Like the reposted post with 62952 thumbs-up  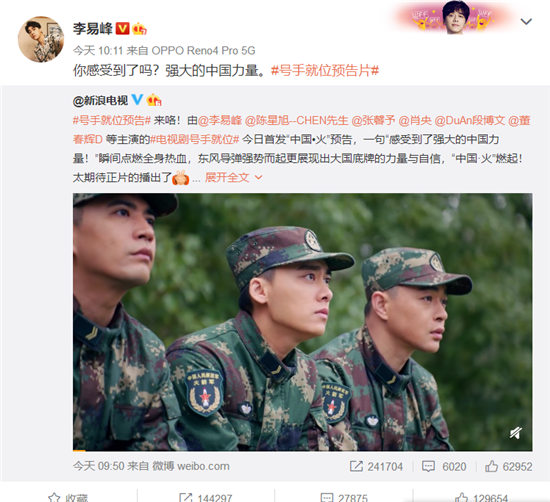(x=491, y=466)
